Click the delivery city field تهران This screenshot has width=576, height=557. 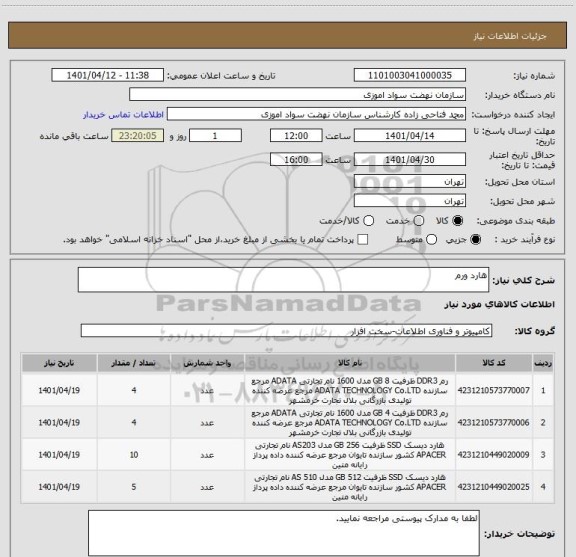[410, 201]
